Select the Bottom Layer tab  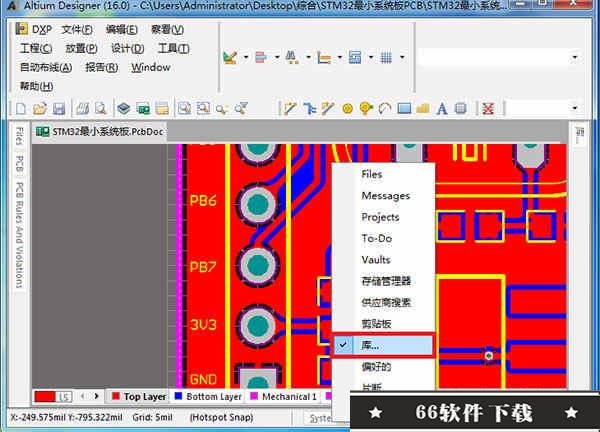(209, 397)
